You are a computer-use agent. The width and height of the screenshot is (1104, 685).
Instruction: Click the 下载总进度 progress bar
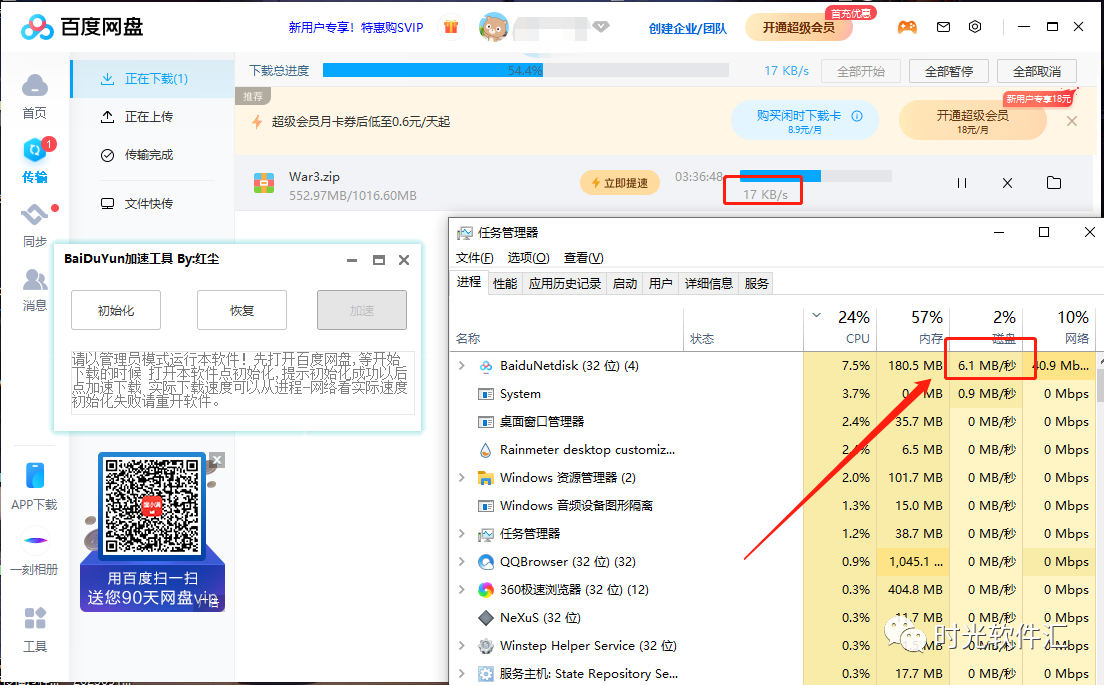click(525, 70)
